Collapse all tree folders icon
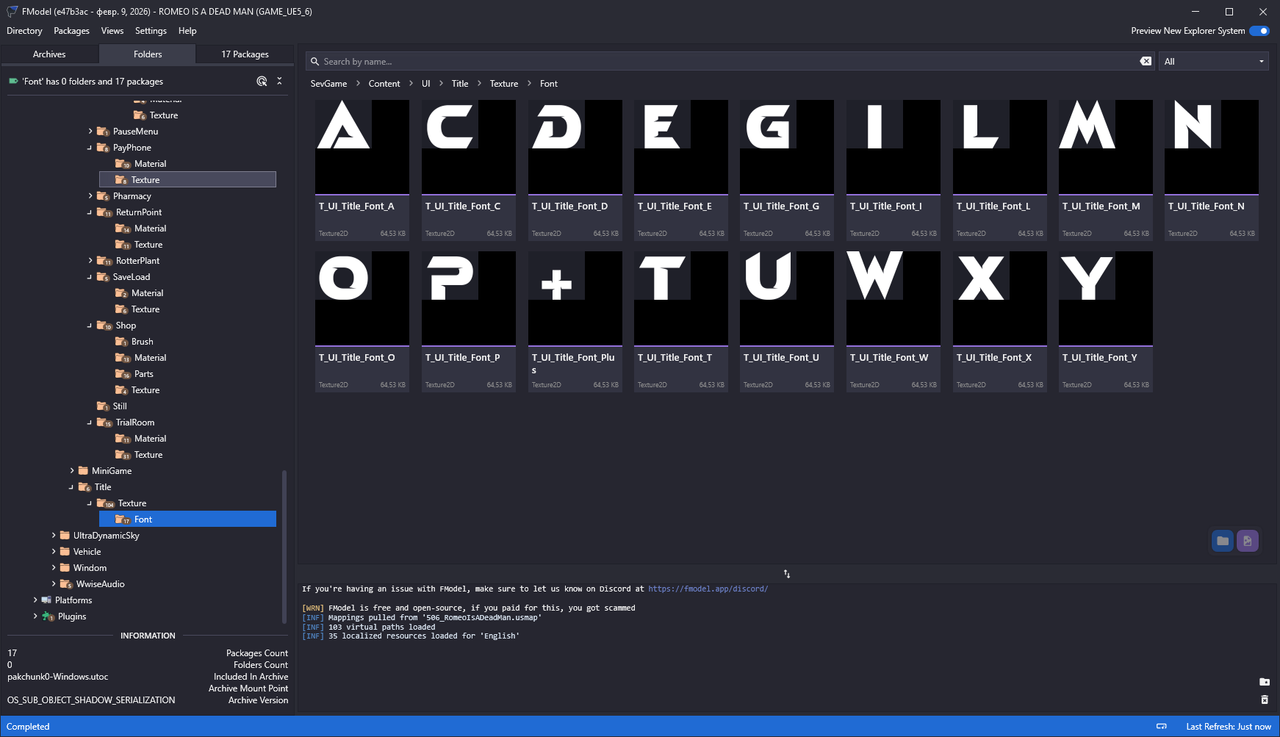Viewport: 1280px width, 737px height. [x=279, y=81]
